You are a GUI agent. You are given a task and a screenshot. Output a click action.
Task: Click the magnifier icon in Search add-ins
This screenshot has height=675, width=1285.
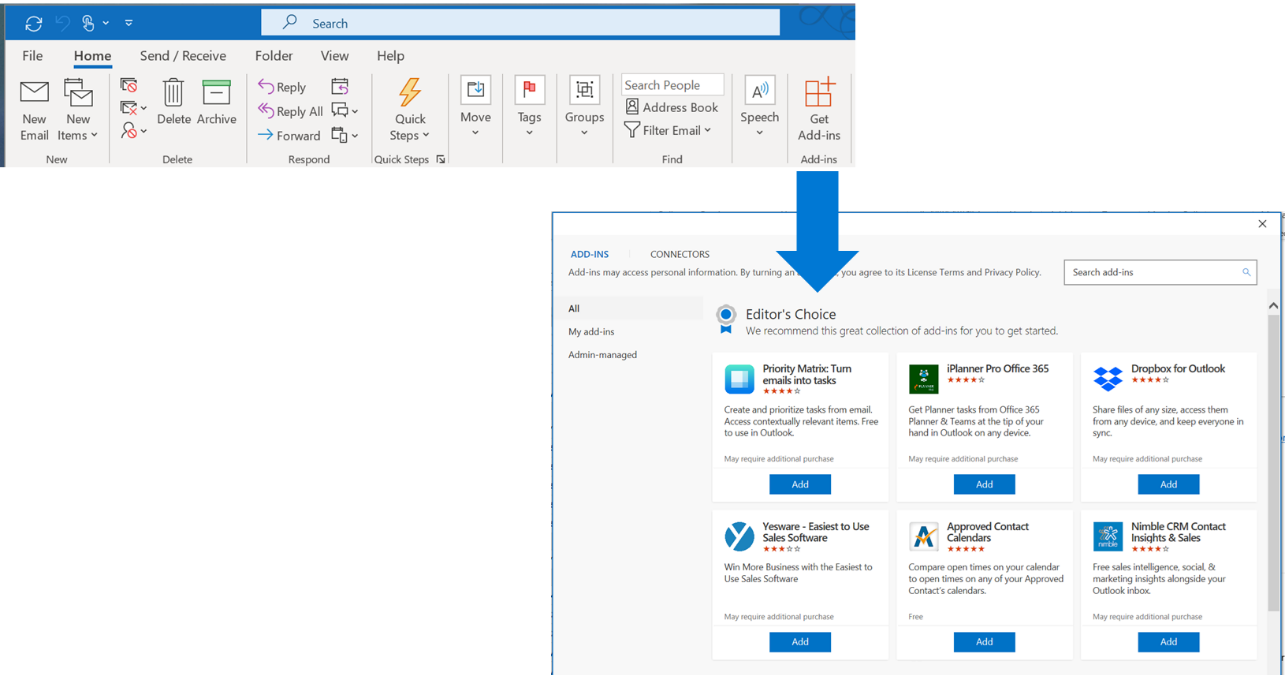coord(1246,272)
